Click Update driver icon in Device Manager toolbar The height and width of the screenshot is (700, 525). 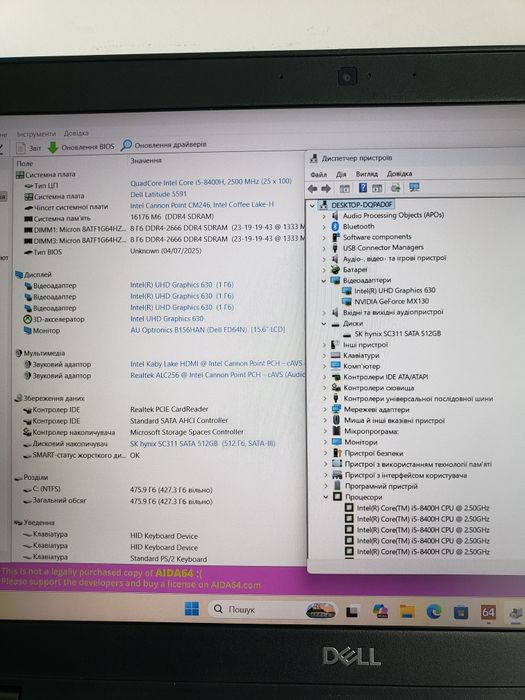[395, 188]
